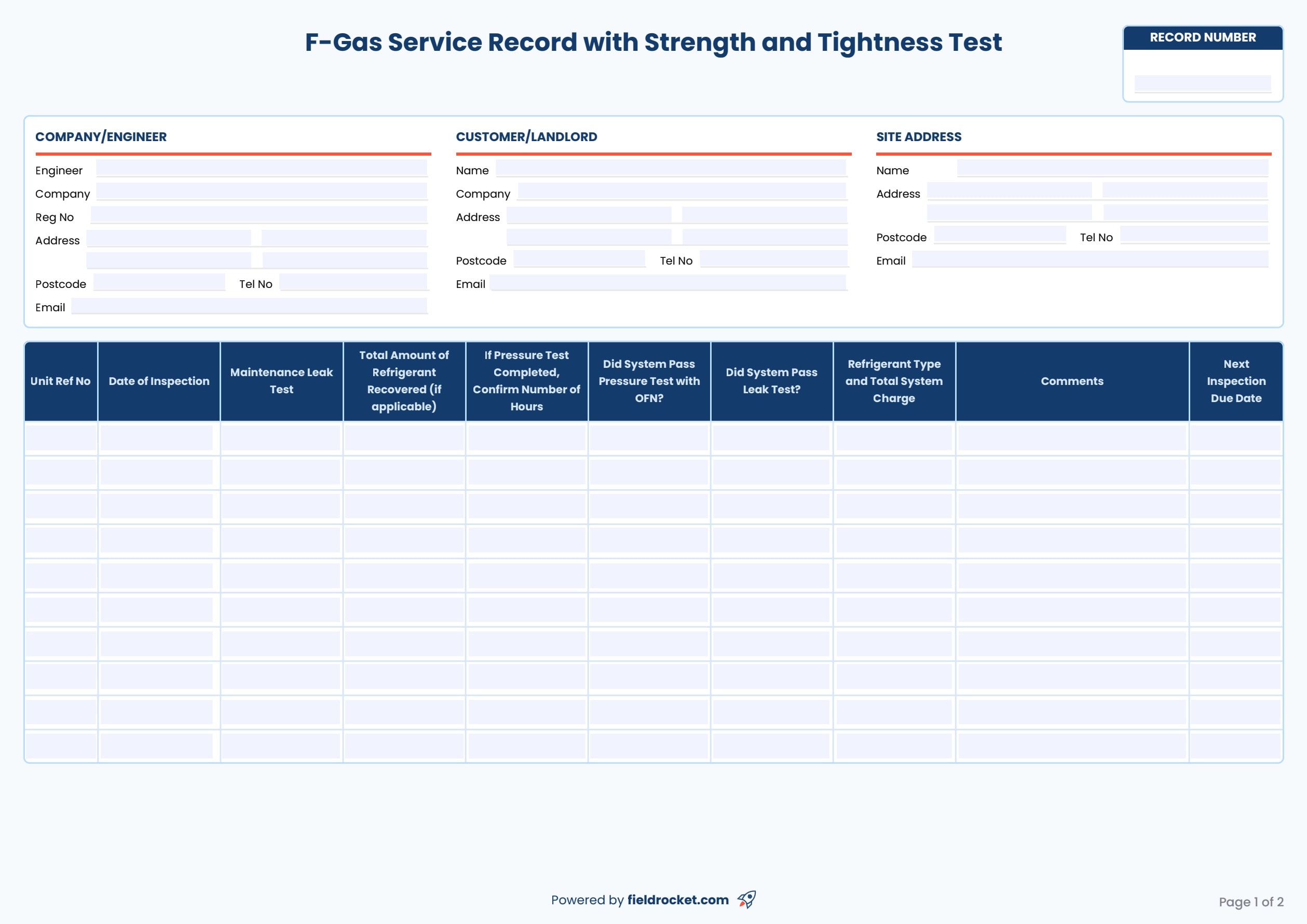Click the Maintenance Leak Test column header
The width and height of the screenshot is (1307, 924).
point(281,381)
